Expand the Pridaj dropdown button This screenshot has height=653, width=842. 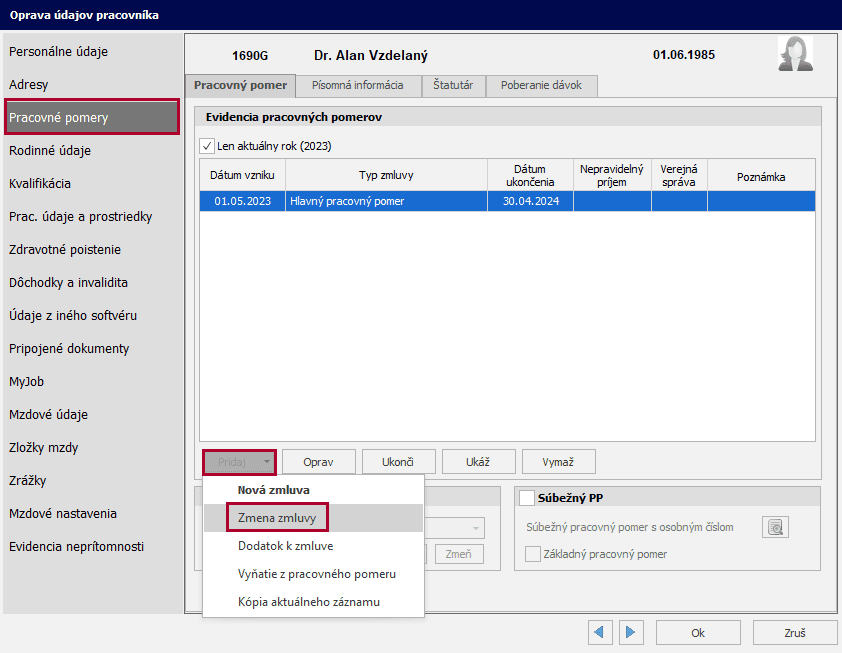(x=266, y=461)
